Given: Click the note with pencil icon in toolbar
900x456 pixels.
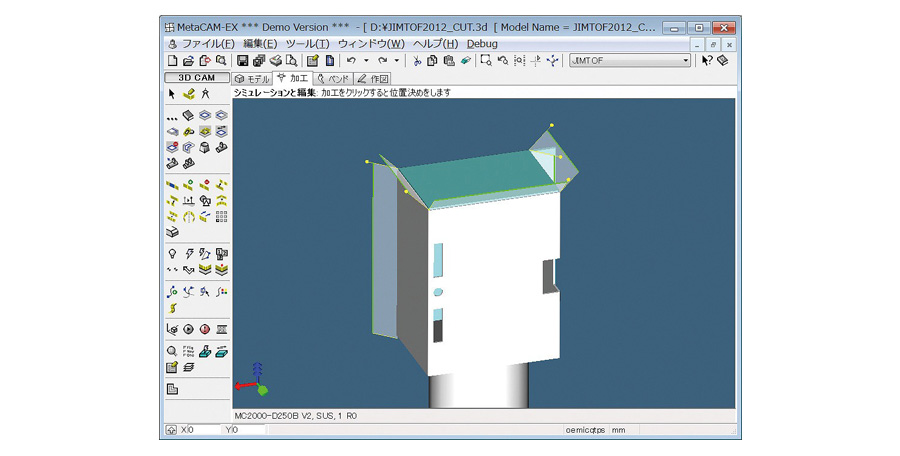Looking at the screenshot, I should click(312, 60).
